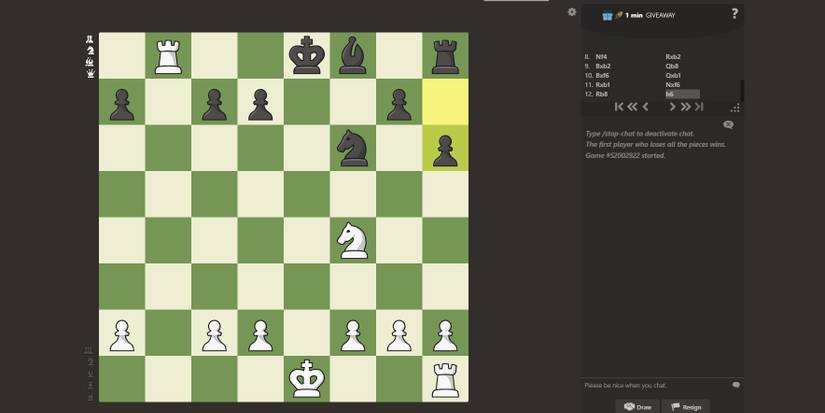Select move 'Qb8' in move list

[x=672, y=66]
